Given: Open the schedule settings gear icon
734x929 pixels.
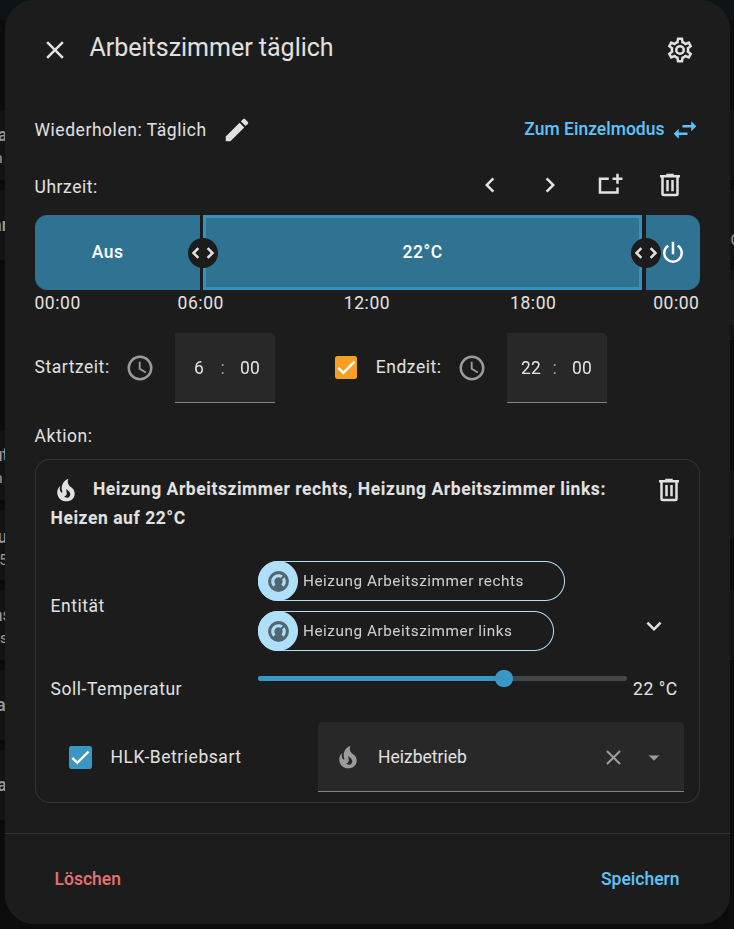Looking at the screenshot, I should coord(680,50).
